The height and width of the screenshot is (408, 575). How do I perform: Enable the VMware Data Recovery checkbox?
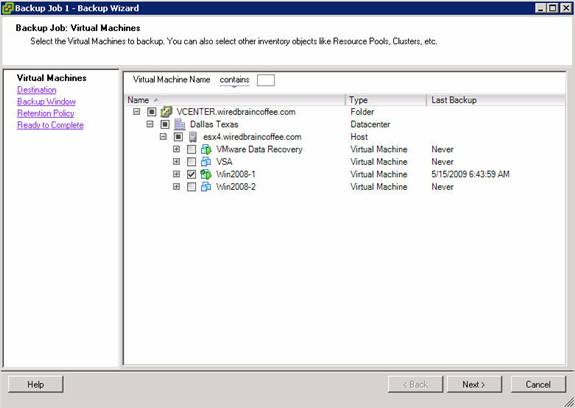(x=191, y=149)
